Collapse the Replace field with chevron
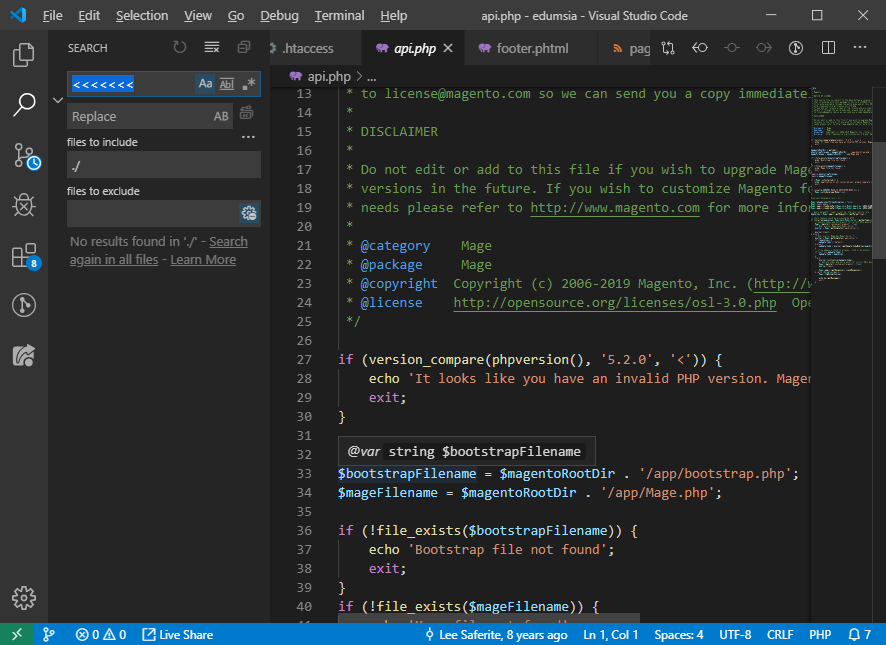This screenshot has height=645, width=886. [x=57, y=100]
